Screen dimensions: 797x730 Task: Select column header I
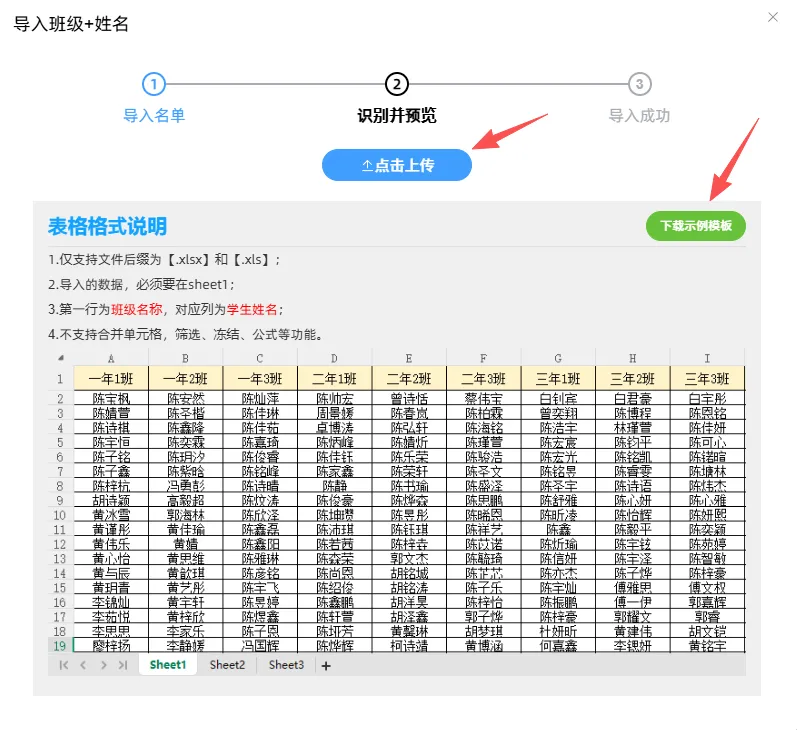pyautogui.click(x=707, y=358)
